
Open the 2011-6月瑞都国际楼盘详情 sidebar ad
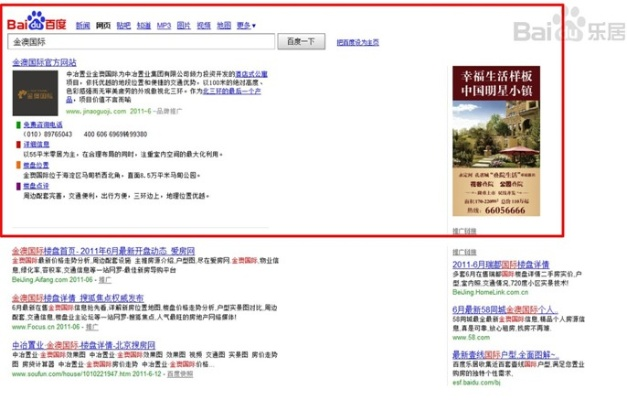pyautogui.click(x=501, y=265)
